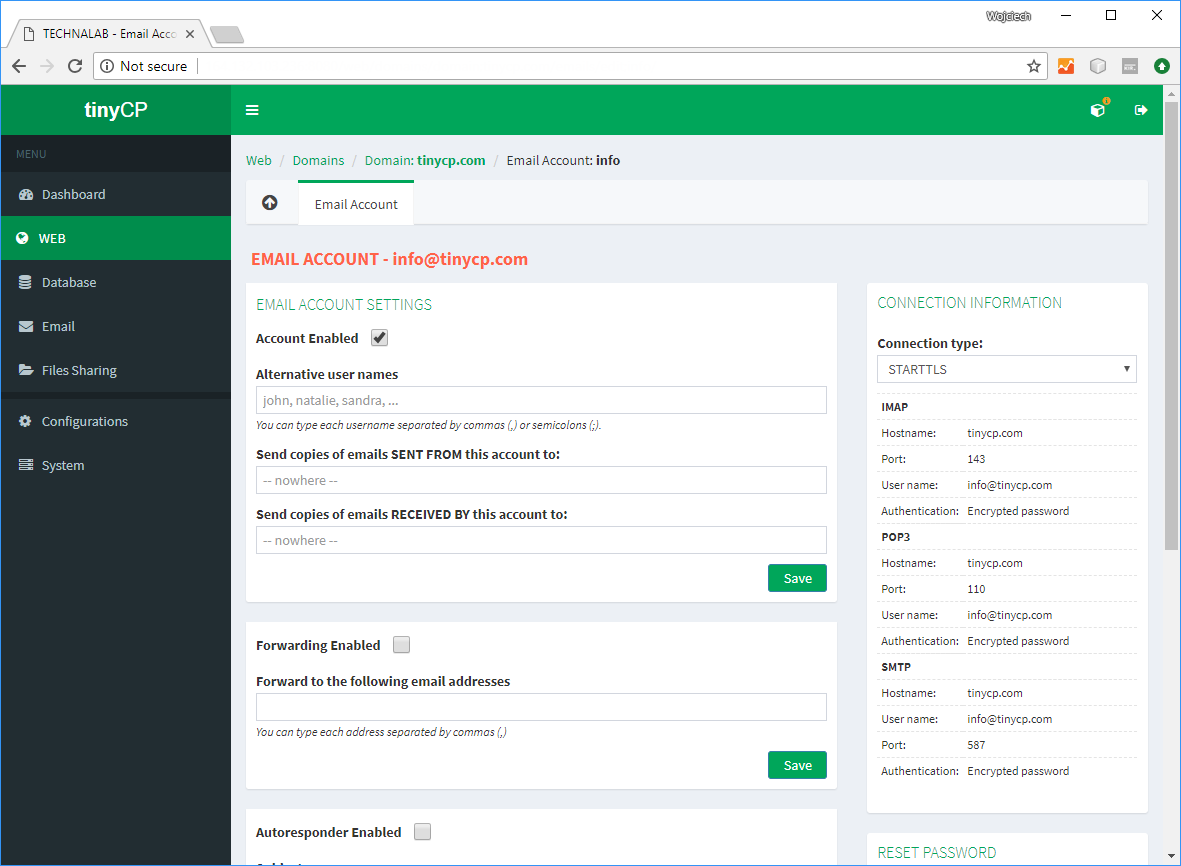Image resolution: width=1181 pixels, height=866 pixels.
Task: Click the up-arrow back icon beside the Email Account tab
Action: [270, 203]
